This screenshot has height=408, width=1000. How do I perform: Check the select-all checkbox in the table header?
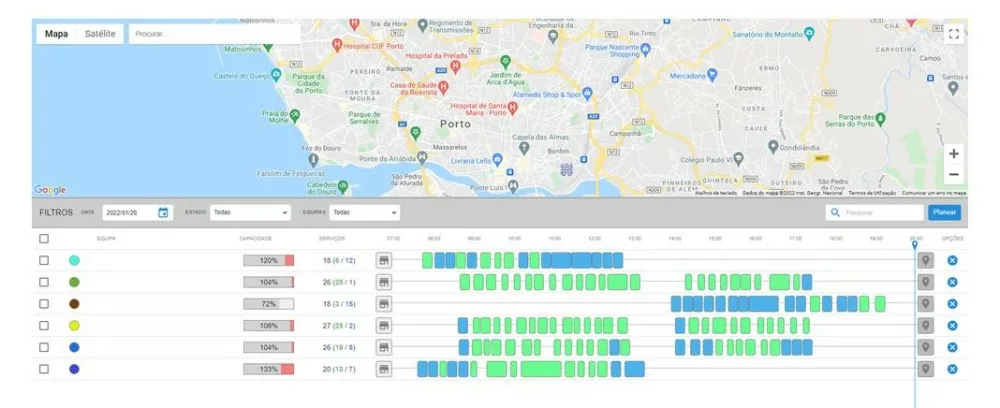[x=43, y=239]
